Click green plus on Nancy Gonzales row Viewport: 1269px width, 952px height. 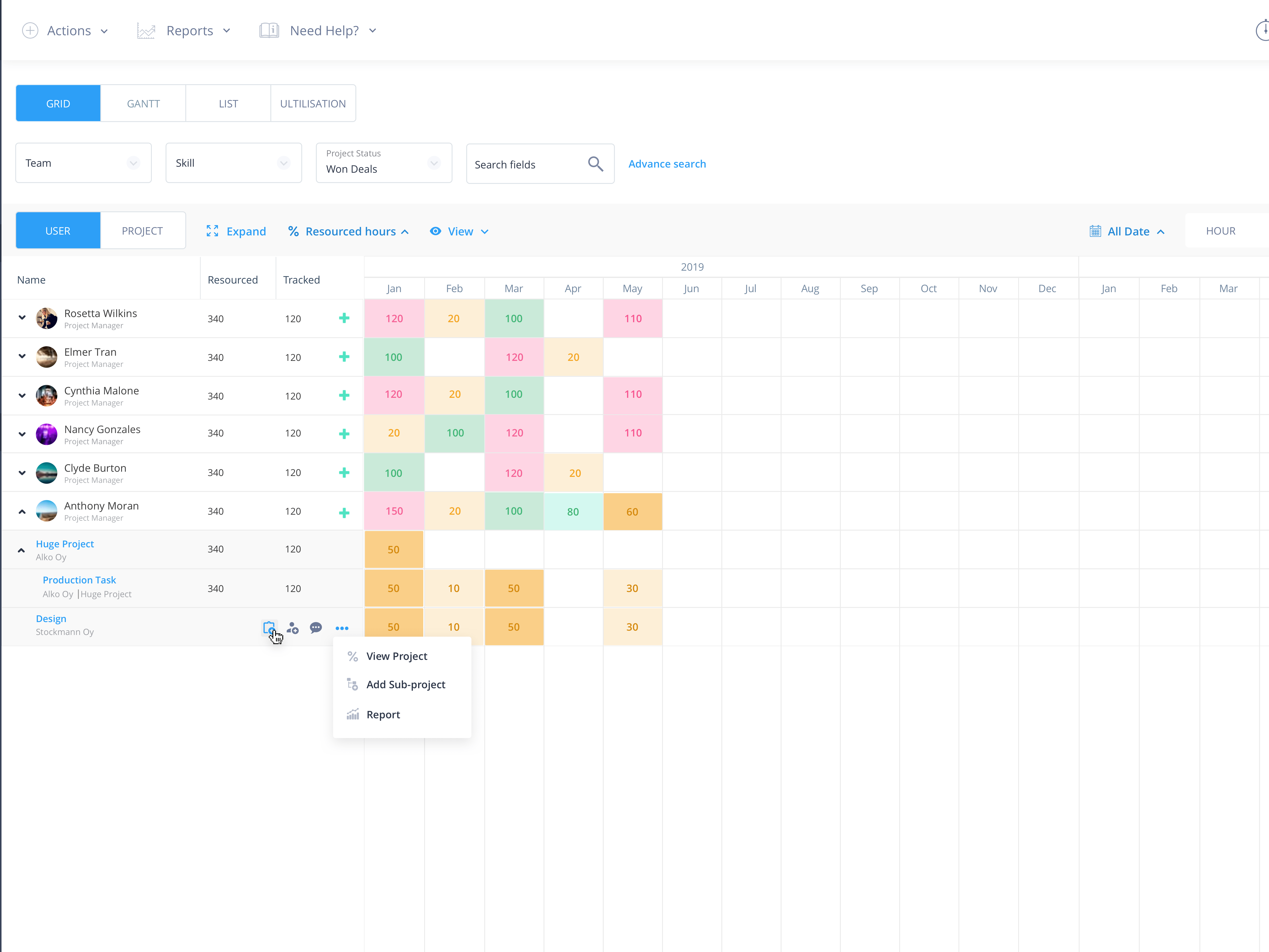click(344, 434)
